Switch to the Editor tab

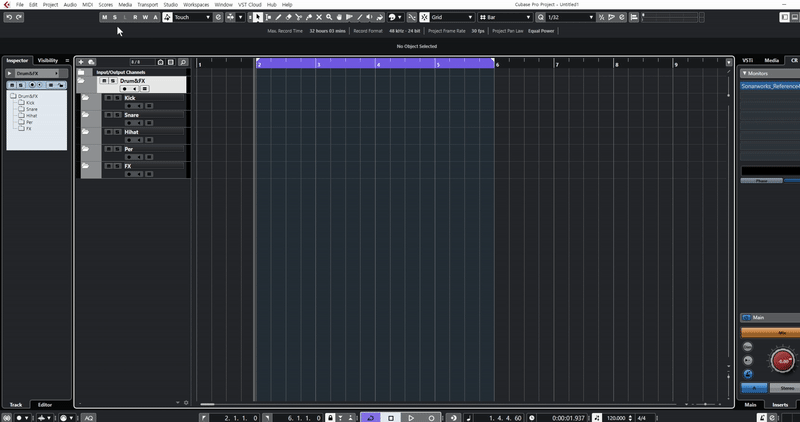45,405
